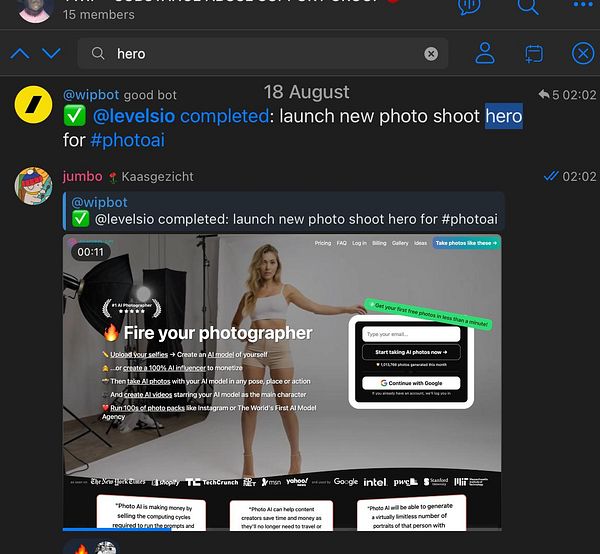Open the group avatar in the header
Screen dimensions: 600x554
[34, 11]
